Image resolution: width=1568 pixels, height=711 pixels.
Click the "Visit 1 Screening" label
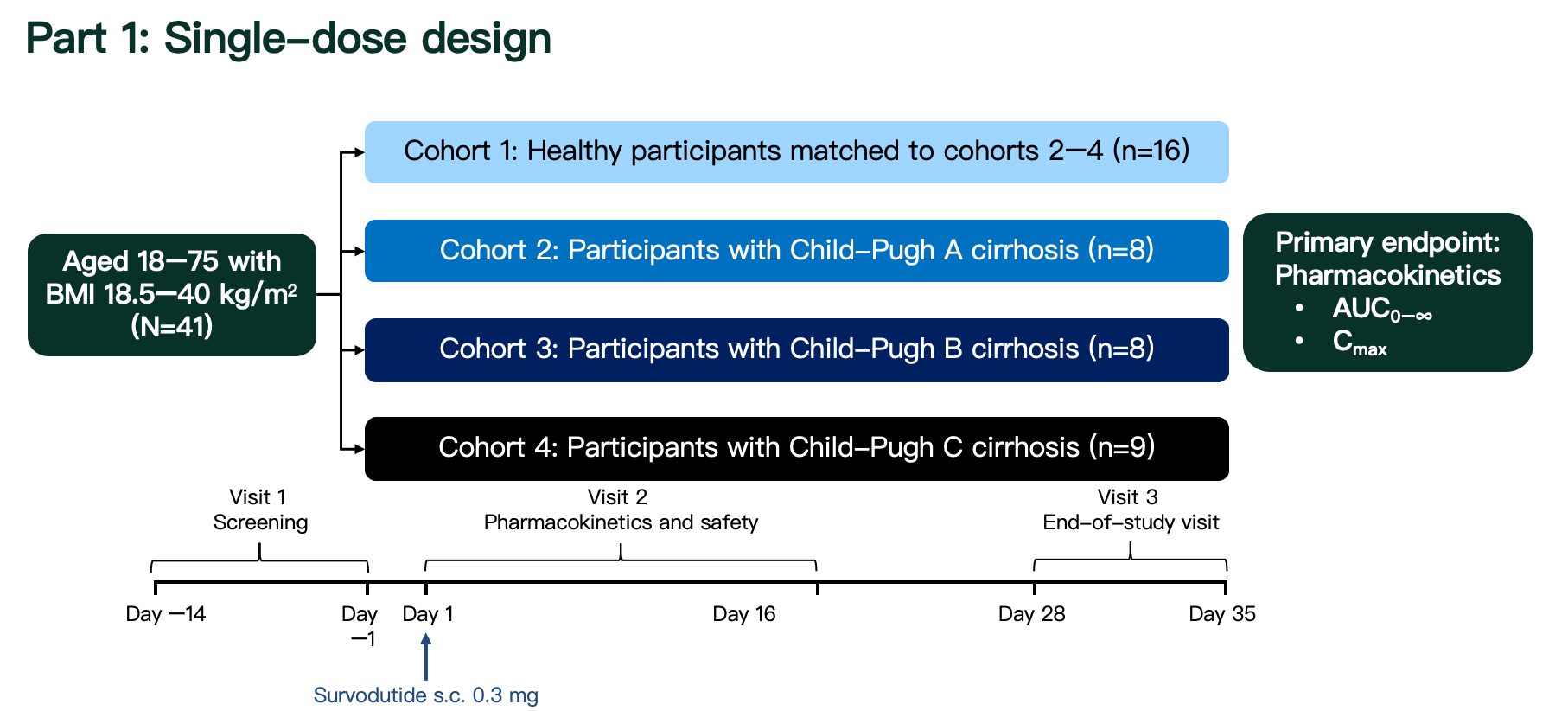tap(259, 509)
